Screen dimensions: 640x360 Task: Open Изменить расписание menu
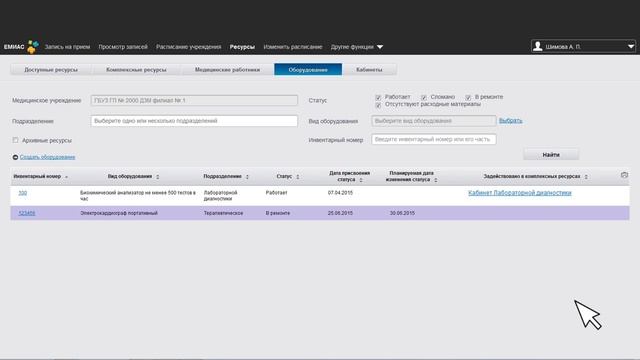click(x=293, y=47)
